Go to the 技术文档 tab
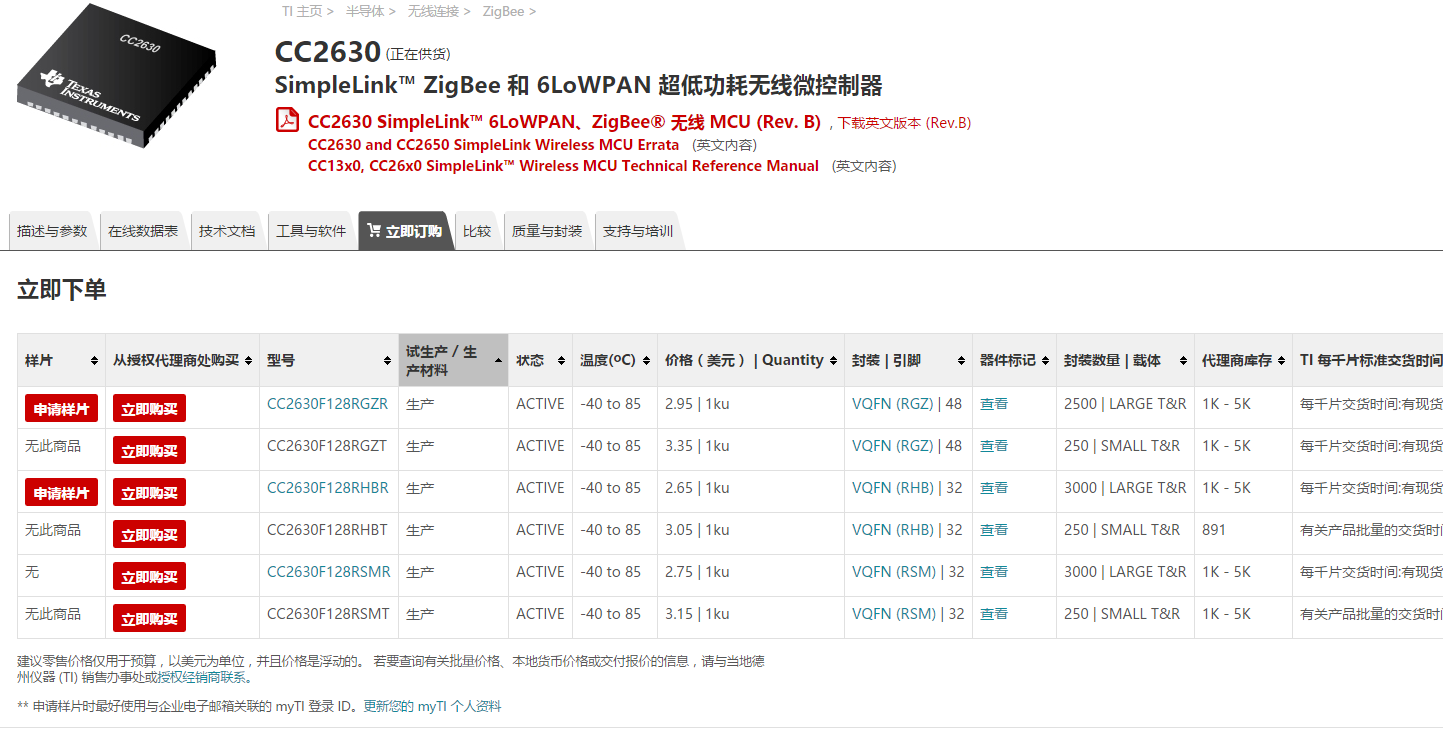The height and width of the screenshot is (731, 1443). [227, 231]
